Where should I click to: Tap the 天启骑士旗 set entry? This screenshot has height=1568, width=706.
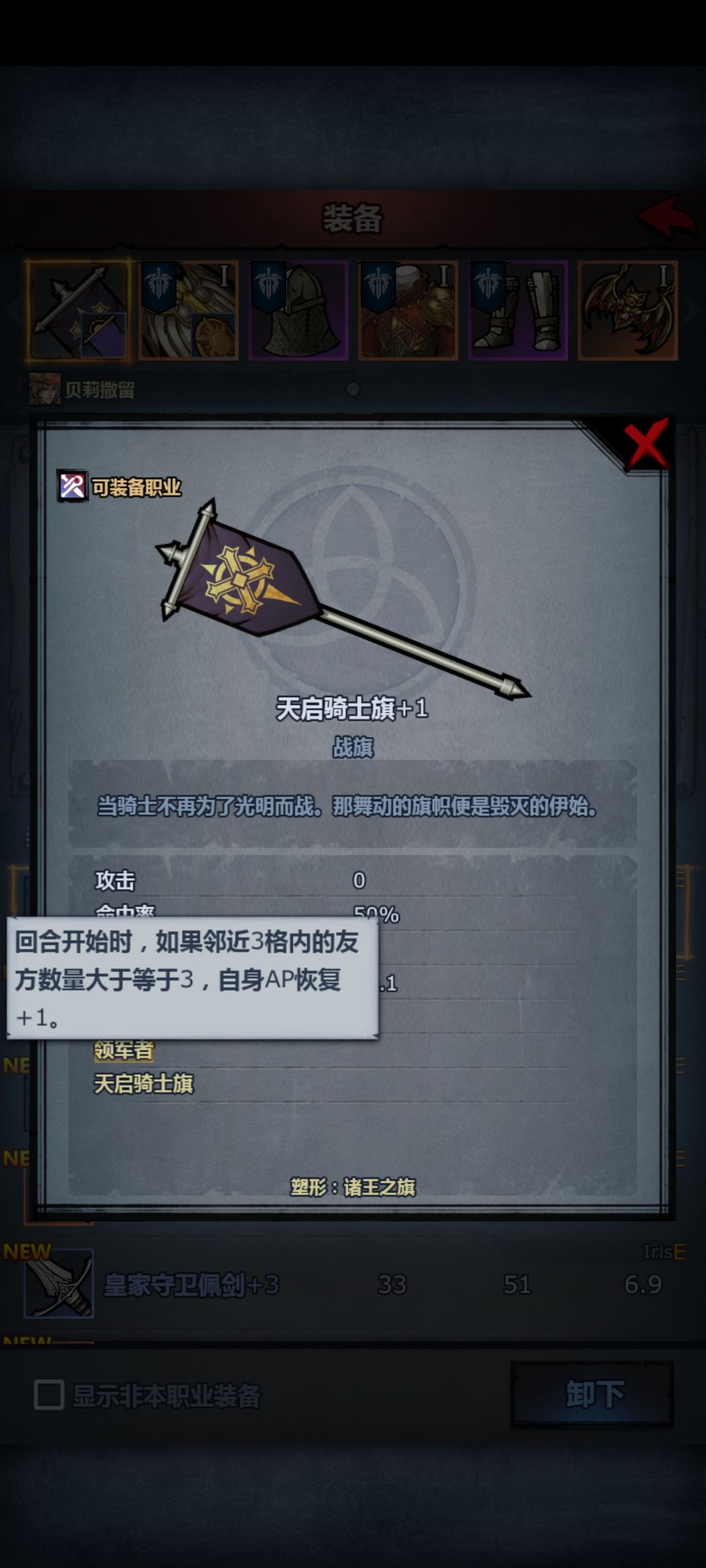coord(144,1084)
